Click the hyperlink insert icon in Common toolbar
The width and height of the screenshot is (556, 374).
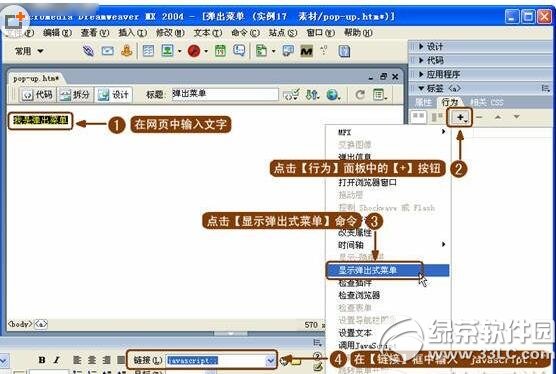click(x=88, y=51)
